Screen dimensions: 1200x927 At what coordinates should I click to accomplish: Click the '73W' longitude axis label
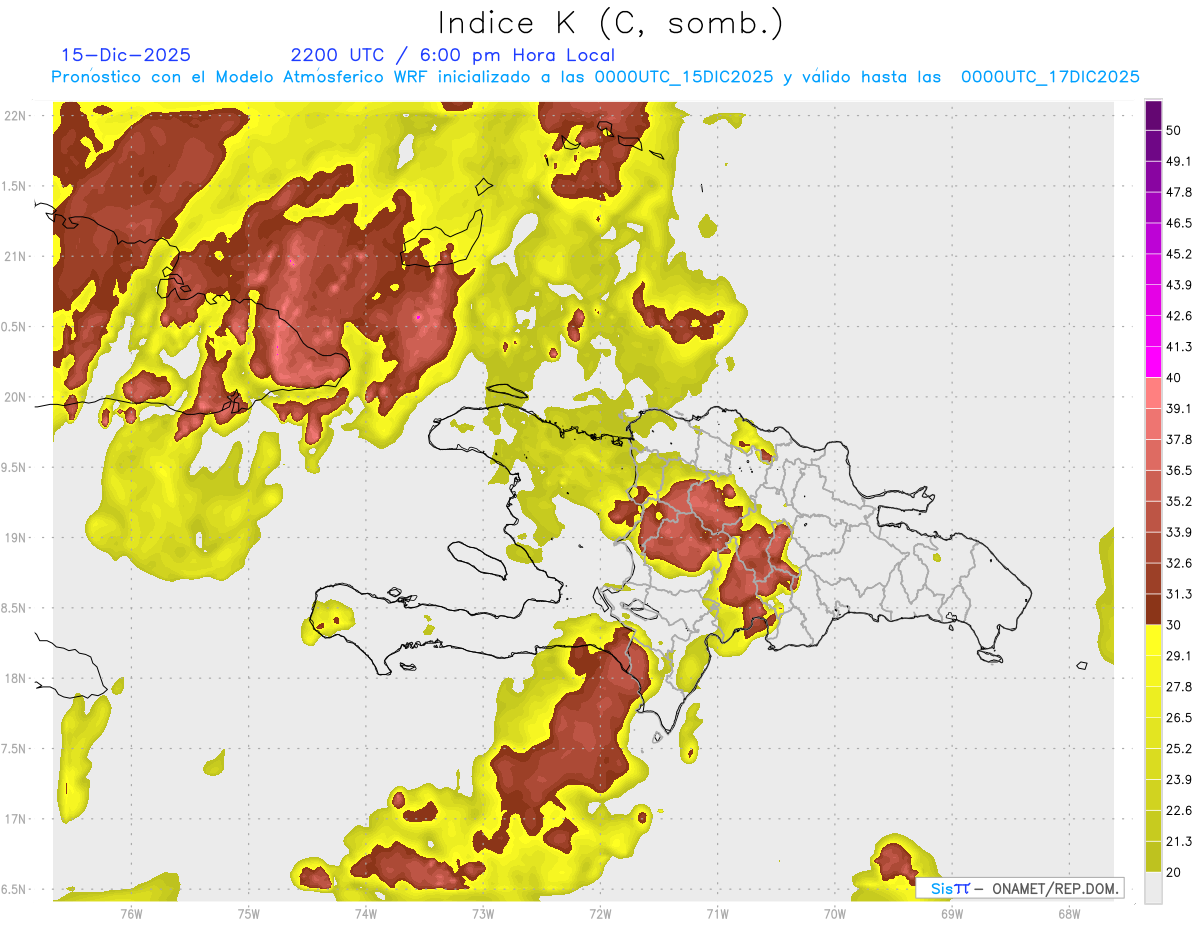point(483,914)
